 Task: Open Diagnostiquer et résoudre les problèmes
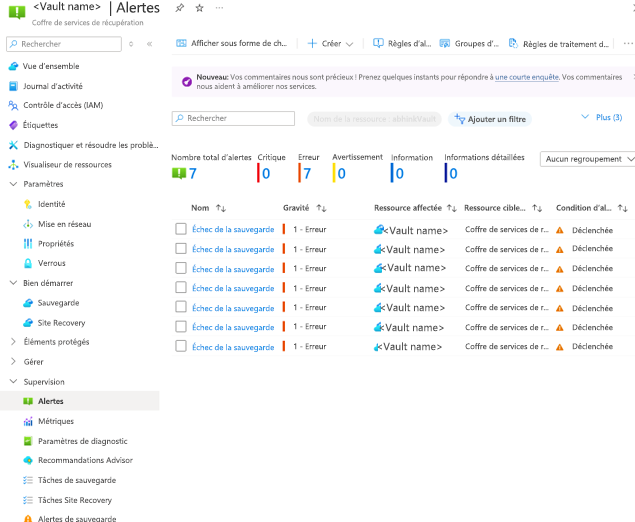(x=90, y=145)
